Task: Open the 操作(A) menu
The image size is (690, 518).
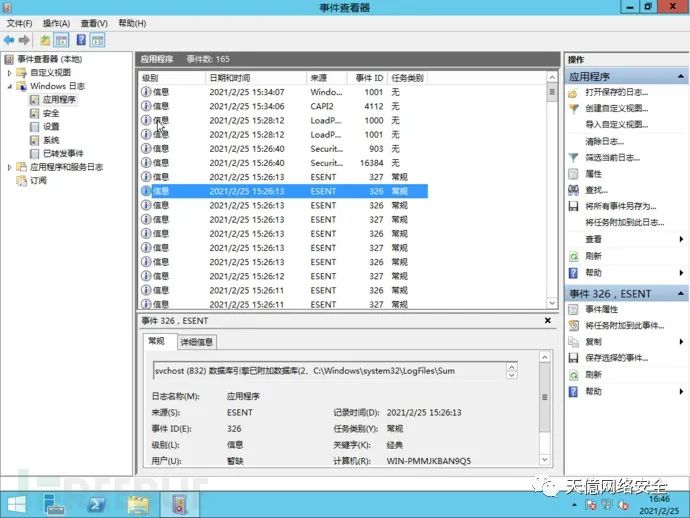Action: [x=56, y=23]
